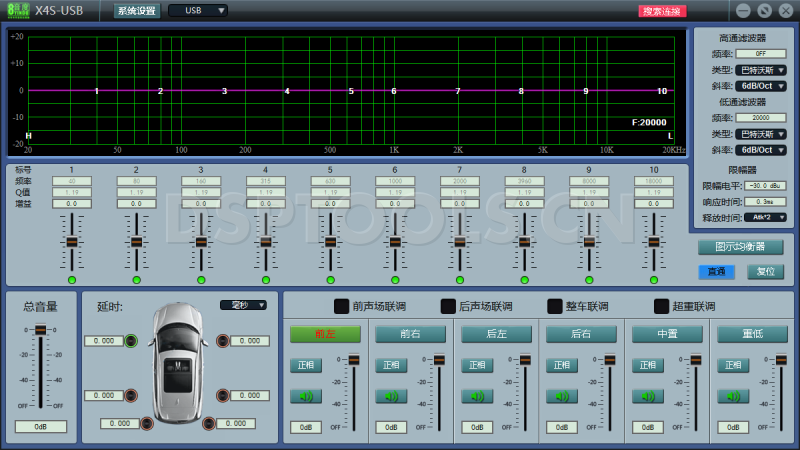Enable the 整车联调 checkbox
800x450 pixels.
click(x=555, y=306)
